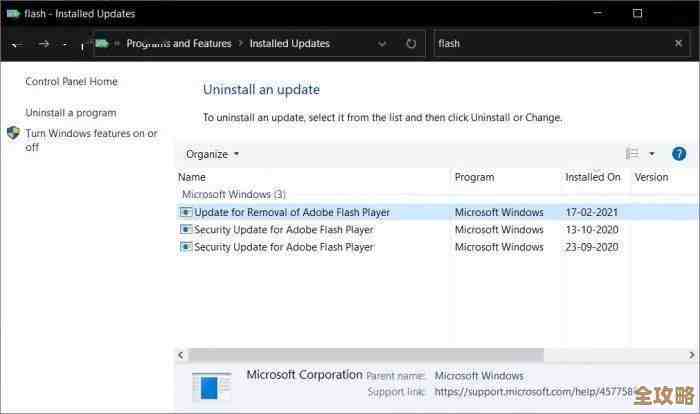700x414 pixels.
Task: Click the up one level arrow
Action: (x=82, y=45)
